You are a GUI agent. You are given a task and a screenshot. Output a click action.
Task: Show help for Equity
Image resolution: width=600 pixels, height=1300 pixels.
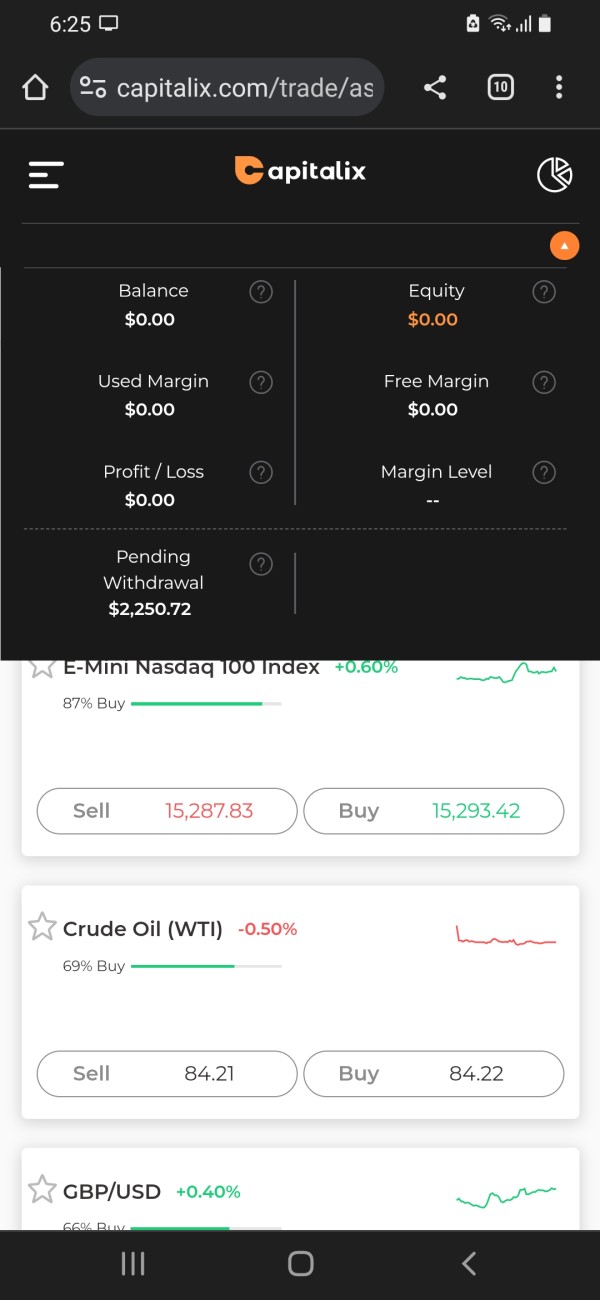pyautogui.click(x=543, y=292)
